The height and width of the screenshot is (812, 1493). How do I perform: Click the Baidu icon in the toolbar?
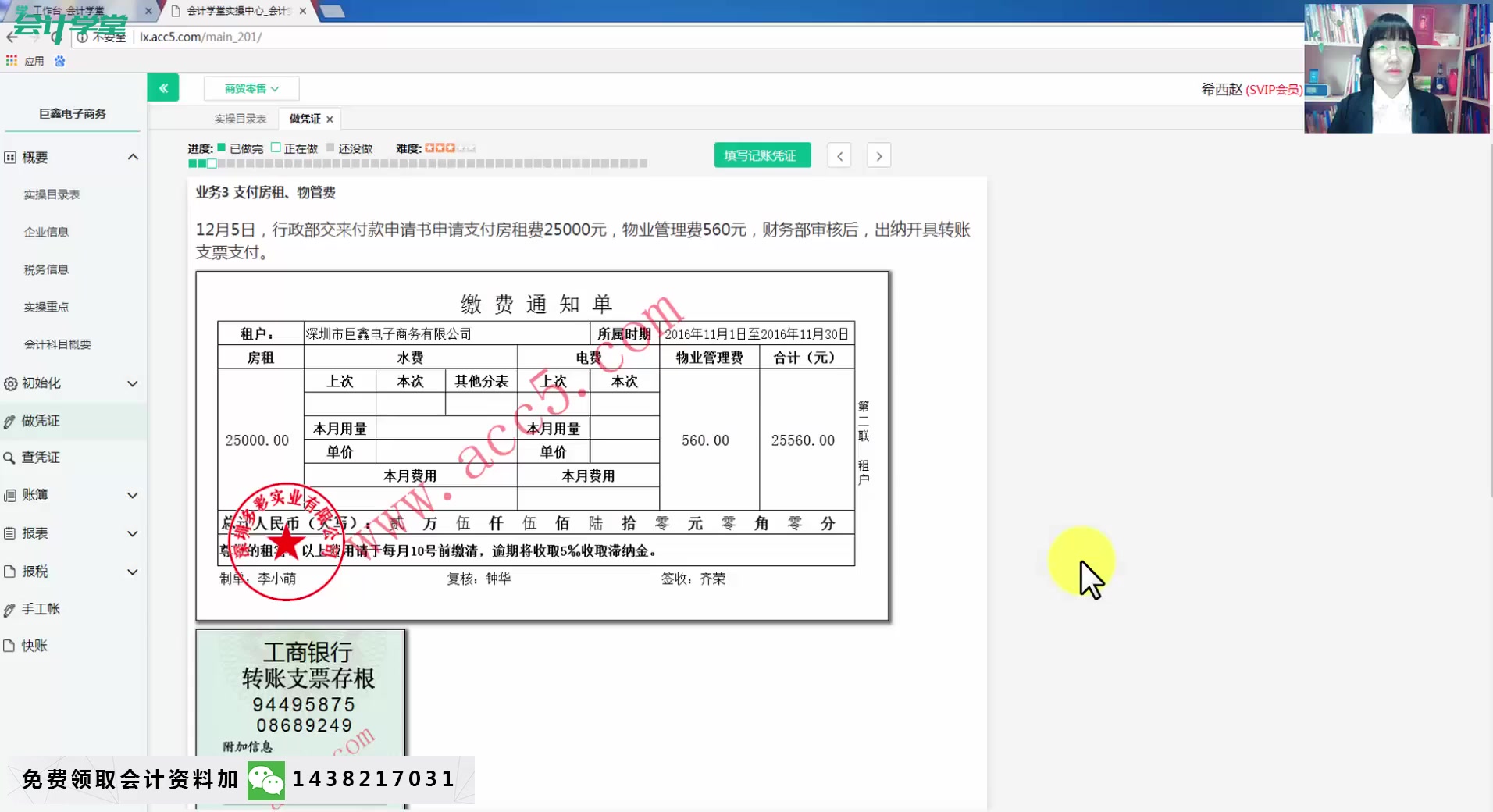pyautogui.click(x=60, y=60)
